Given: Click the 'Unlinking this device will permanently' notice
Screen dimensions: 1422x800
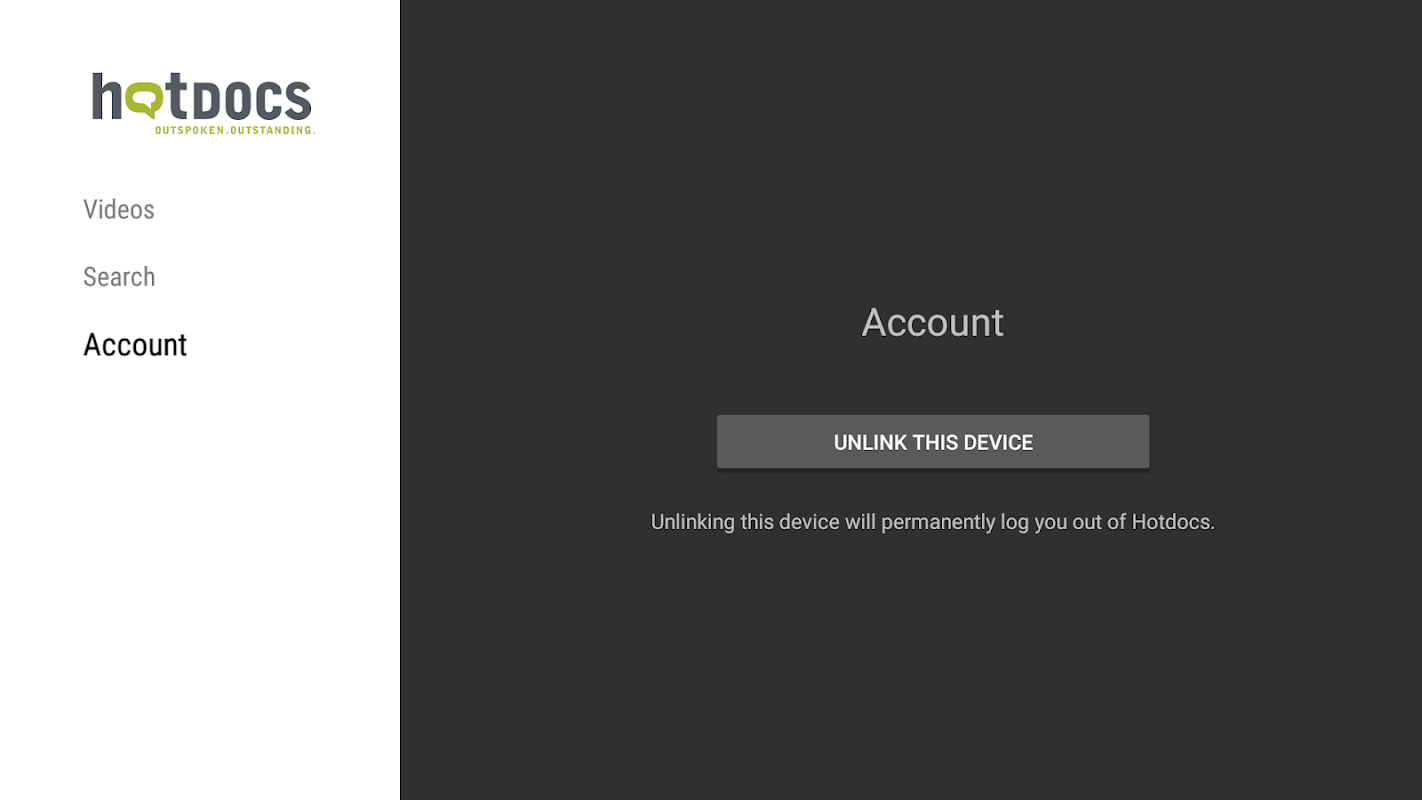Looking at the screenshot, I should click(x=933, y=522).
